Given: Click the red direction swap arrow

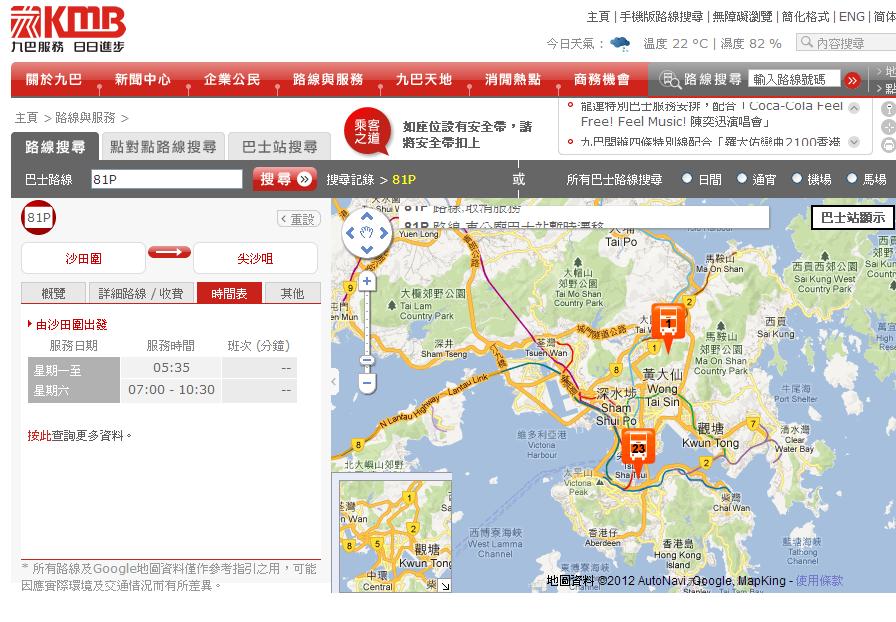Looking at the screenshot, I should coord(169,252).
